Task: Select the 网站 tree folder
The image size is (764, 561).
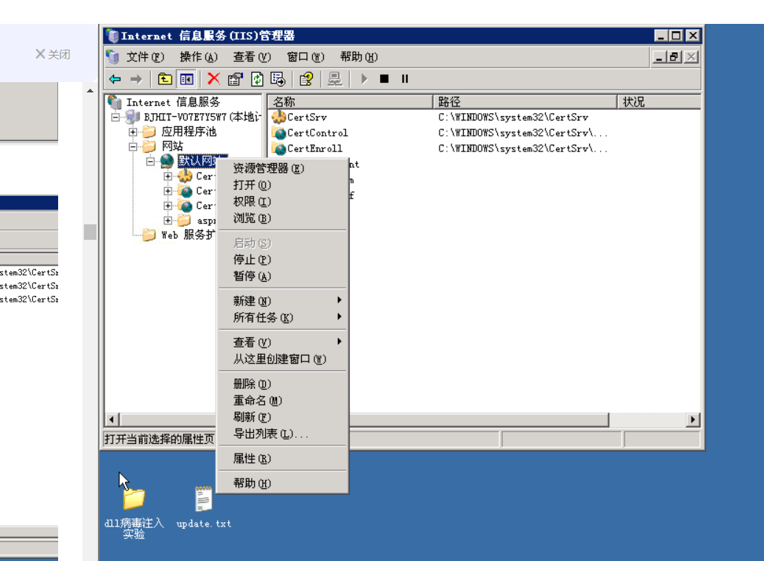Action: pyautogui.click(x=172, y=146)
